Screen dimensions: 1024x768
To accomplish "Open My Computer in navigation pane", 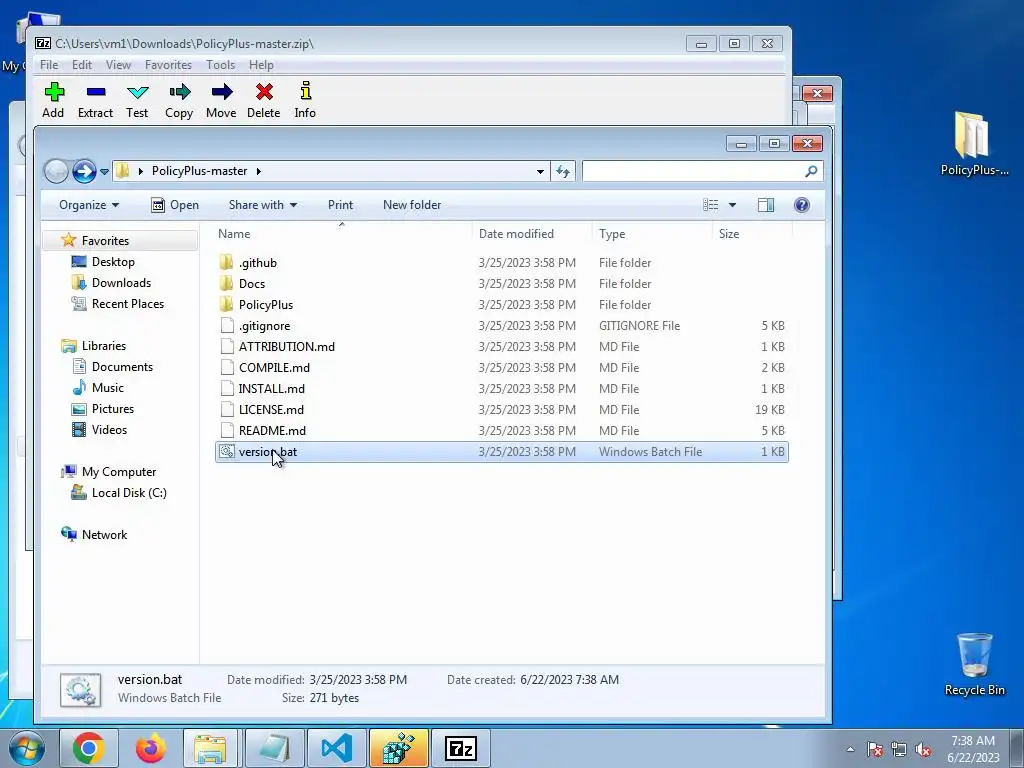I will click(x=119, y=472).
